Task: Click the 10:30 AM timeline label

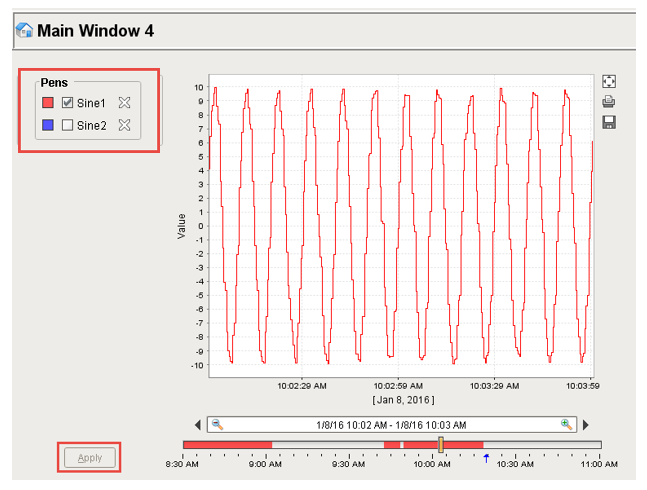Action: pyautogui.click(x=515, y=464)
